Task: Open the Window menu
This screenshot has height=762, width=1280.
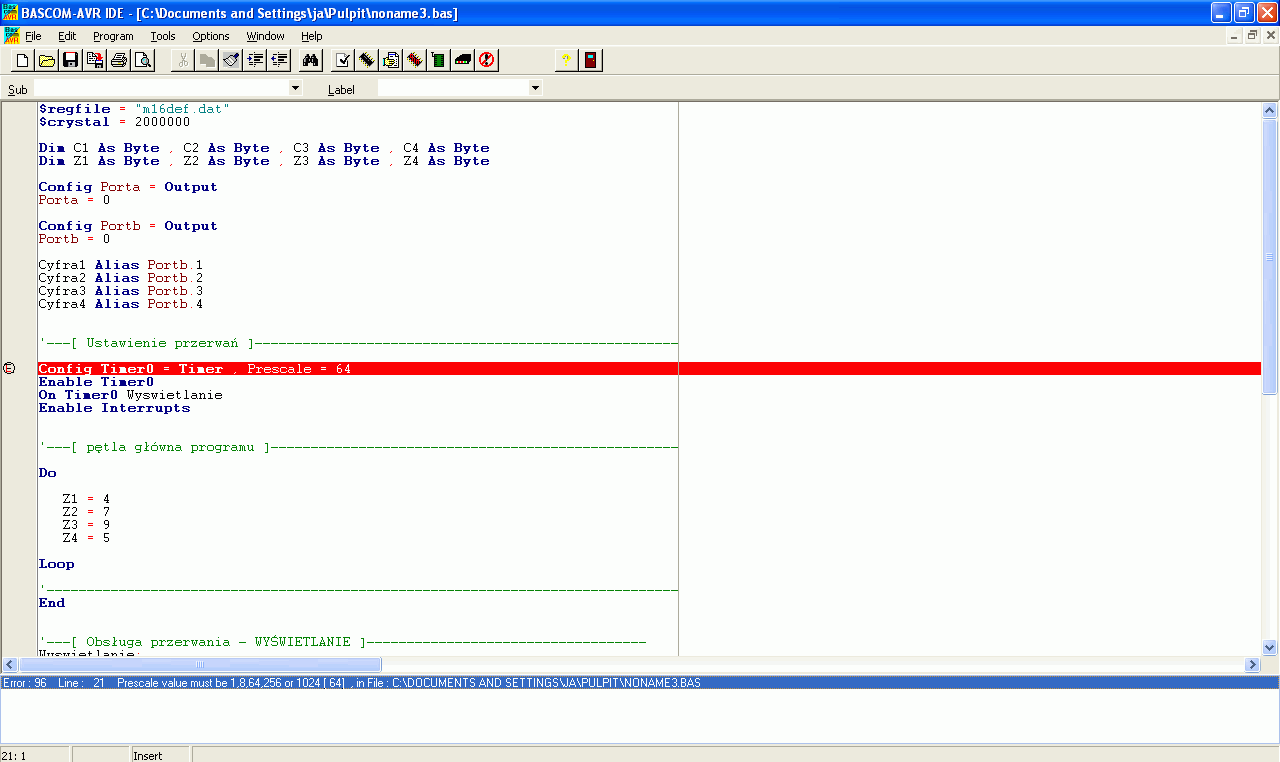Action: pos(266,36)
